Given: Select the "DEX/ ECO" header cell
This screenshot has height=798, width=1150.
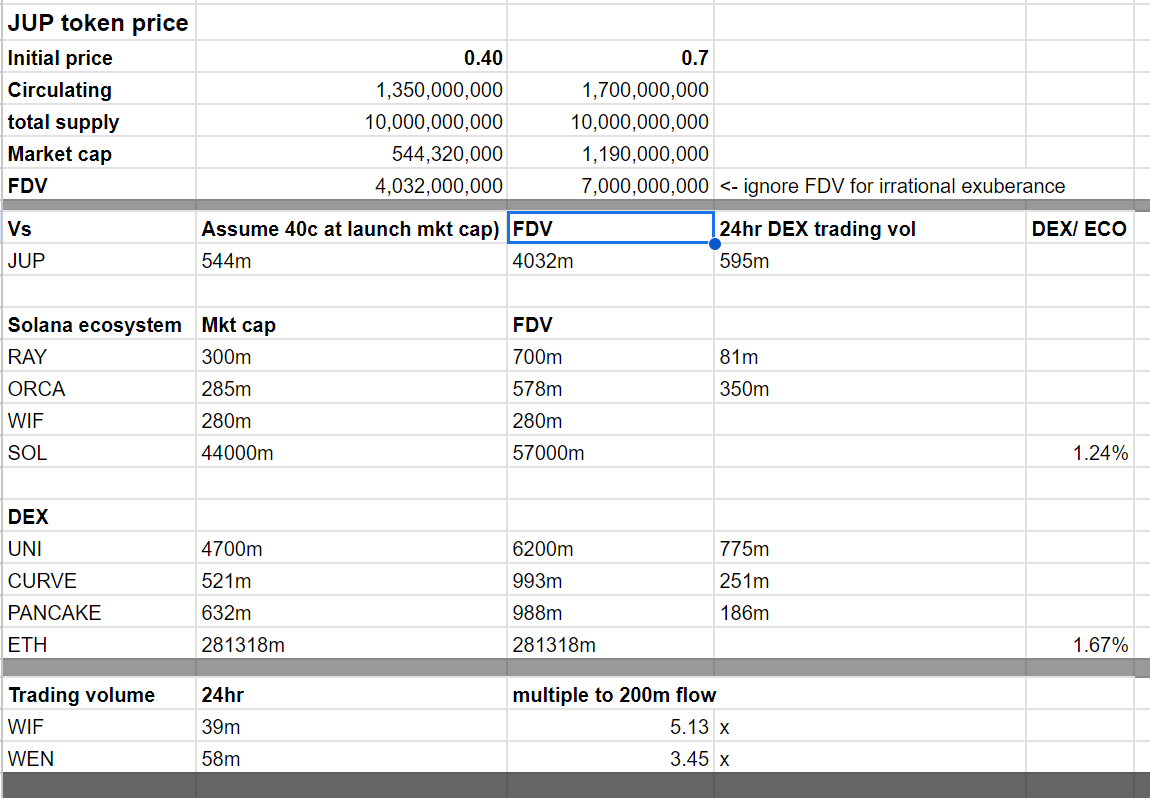Looking at the screenshot, I should pos(1080,229).
